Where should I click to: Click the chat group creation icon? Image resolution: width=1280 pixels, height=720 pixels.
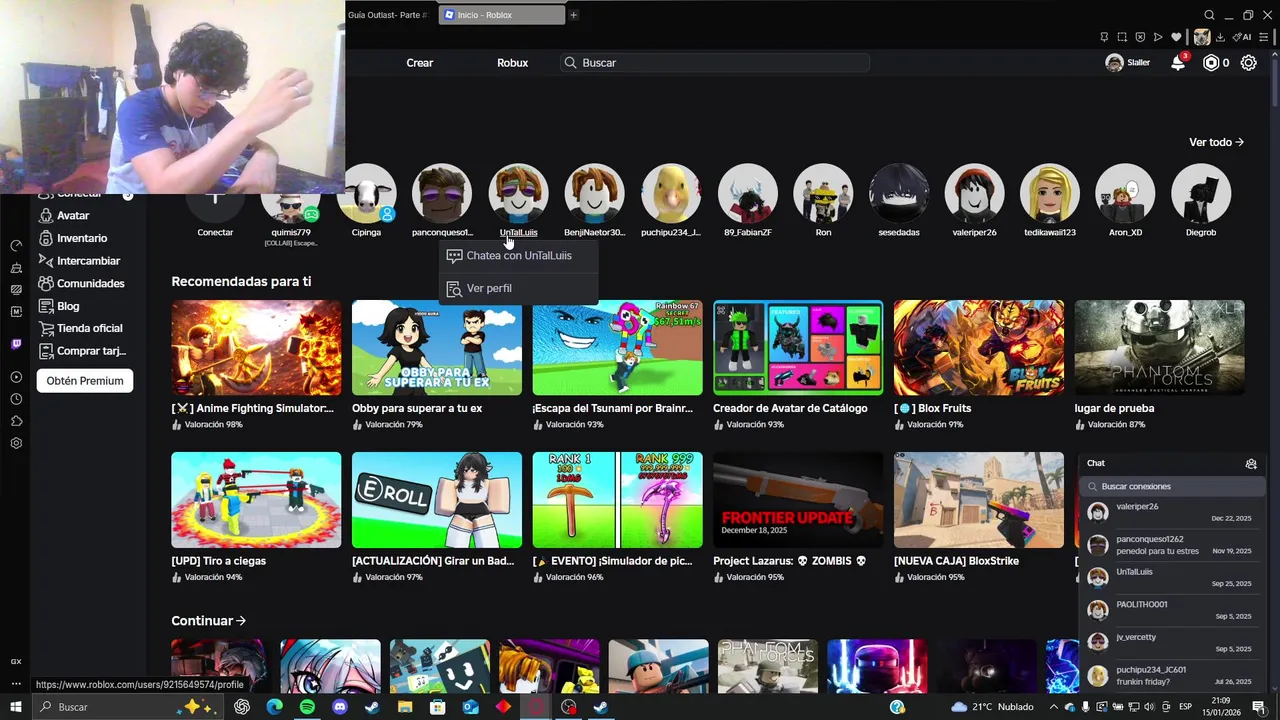point(1251,463)
